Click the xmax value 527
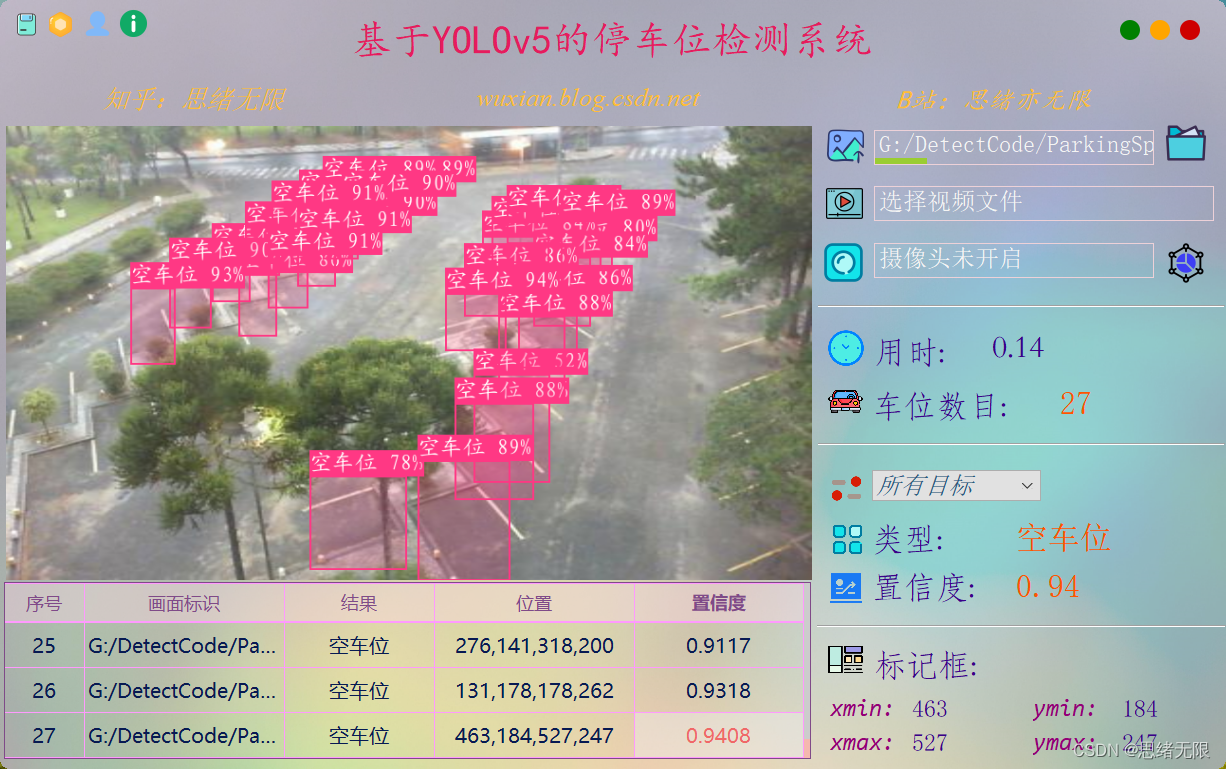1226x769 pixels. pyautogui.click(x=930, y=743)
